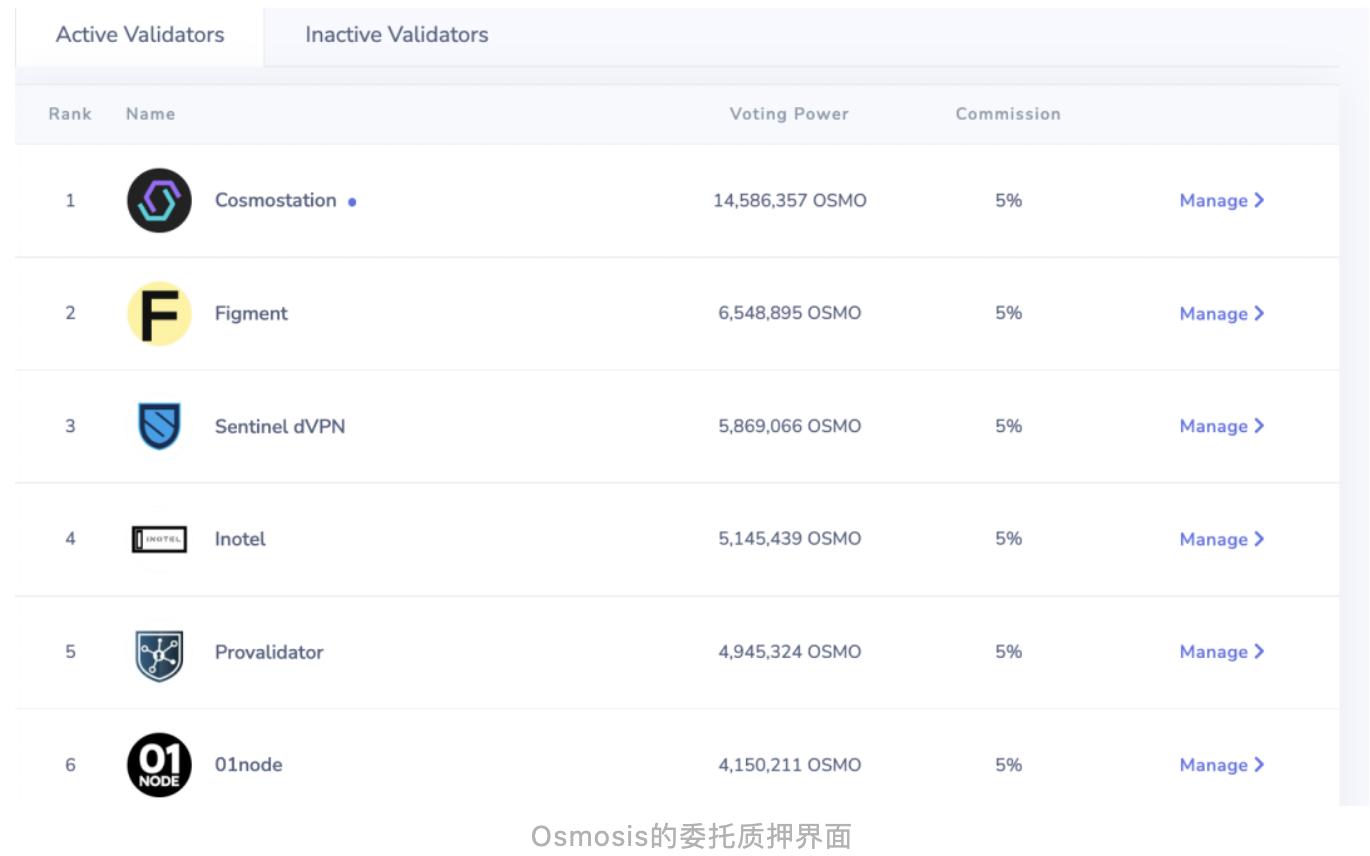Sort validators by Voting Power column

tap(789, 114)
